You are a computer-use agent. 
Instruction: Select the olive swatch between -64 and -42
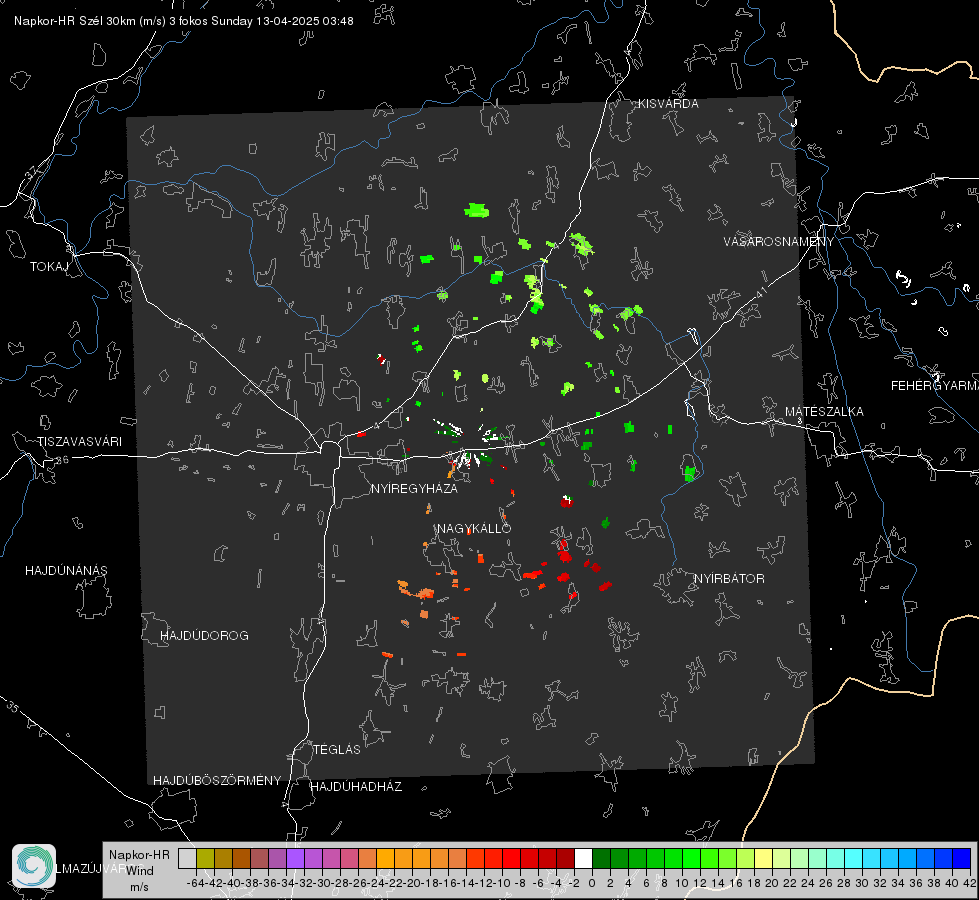tap(205, 858)
